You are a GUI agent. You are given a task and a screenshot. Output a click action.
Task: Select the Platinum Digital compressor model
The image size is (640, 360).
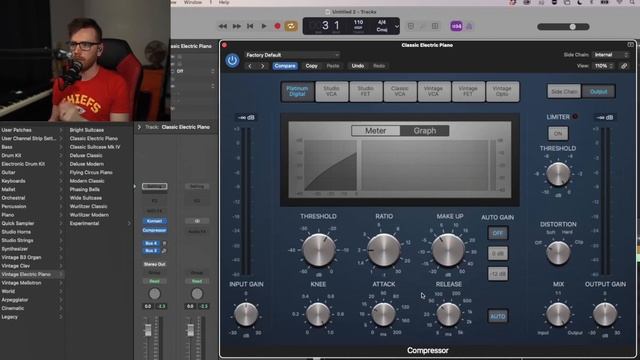pos(297,91)
